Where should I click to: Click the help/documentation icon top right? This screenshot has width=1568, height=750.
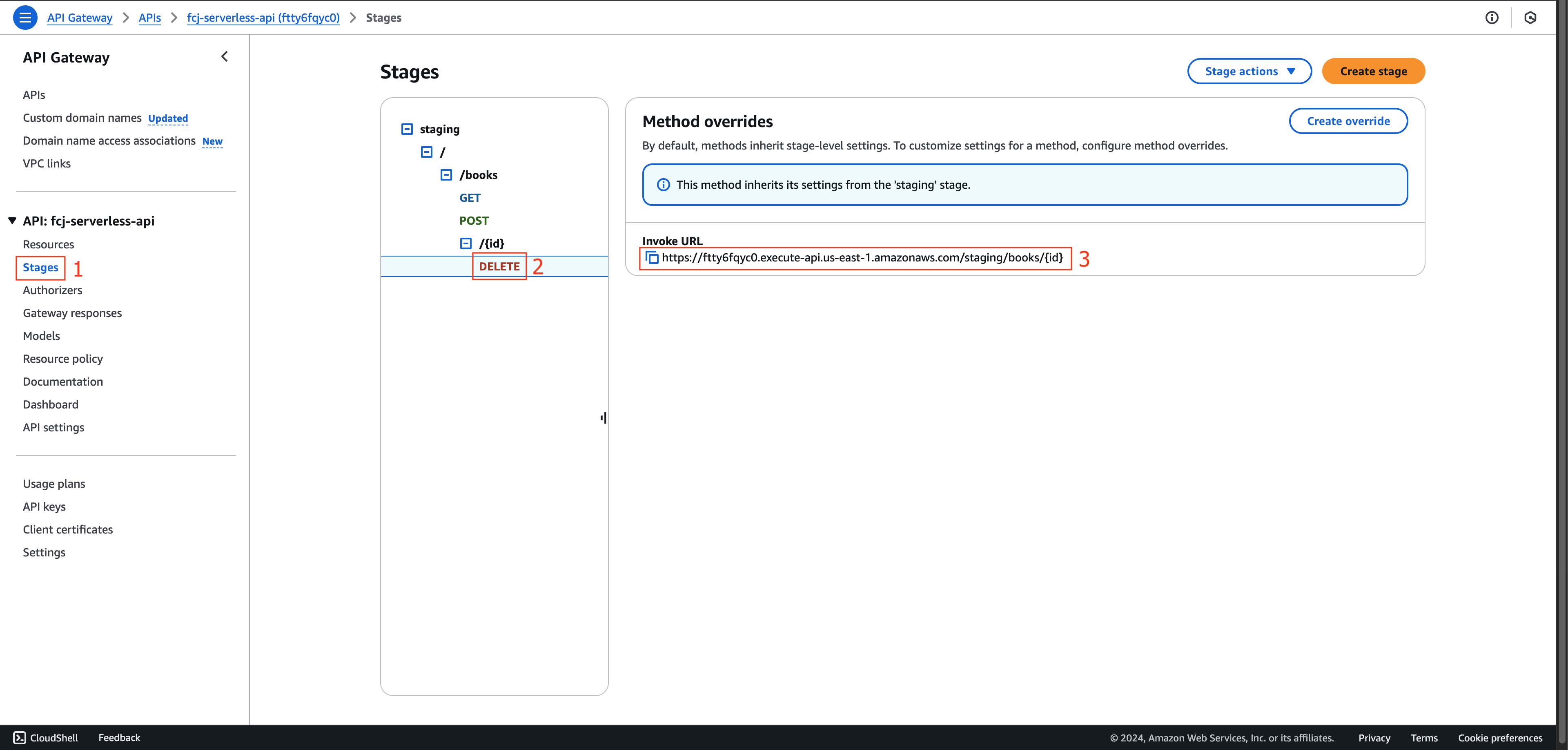1493,17
